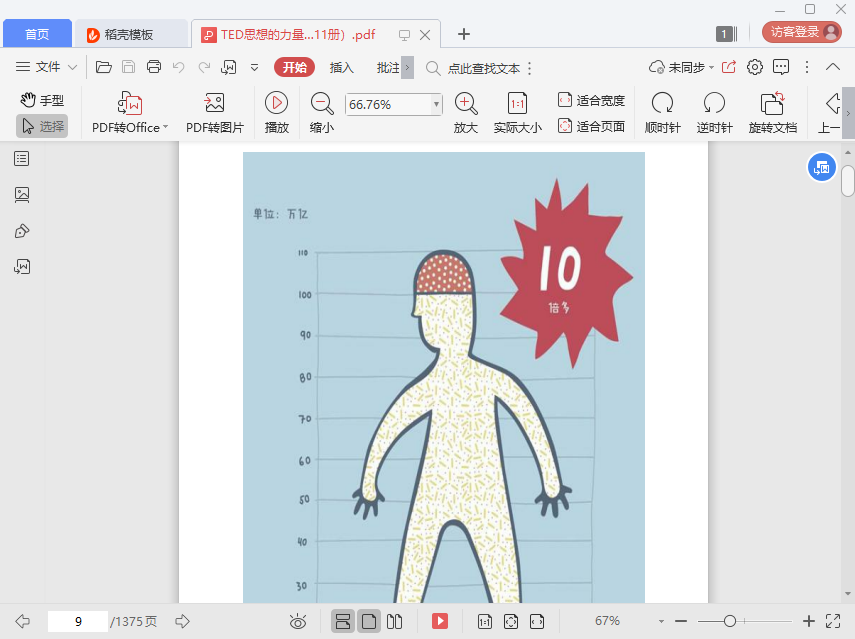855x639 pixels.
Task: Open the thumbnail panel in left sidebar
Action: [22, 195]
